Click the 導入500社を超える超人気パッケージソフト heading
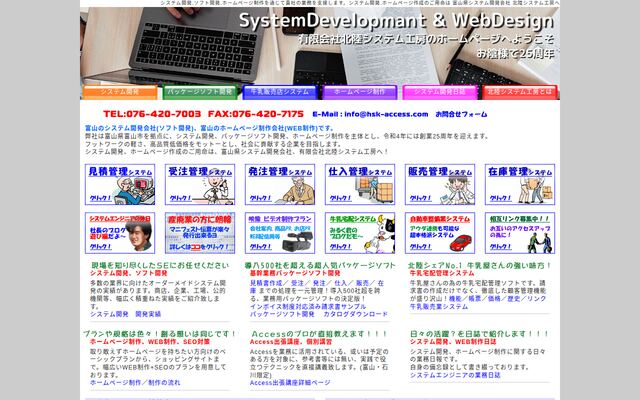 point(320,265)
